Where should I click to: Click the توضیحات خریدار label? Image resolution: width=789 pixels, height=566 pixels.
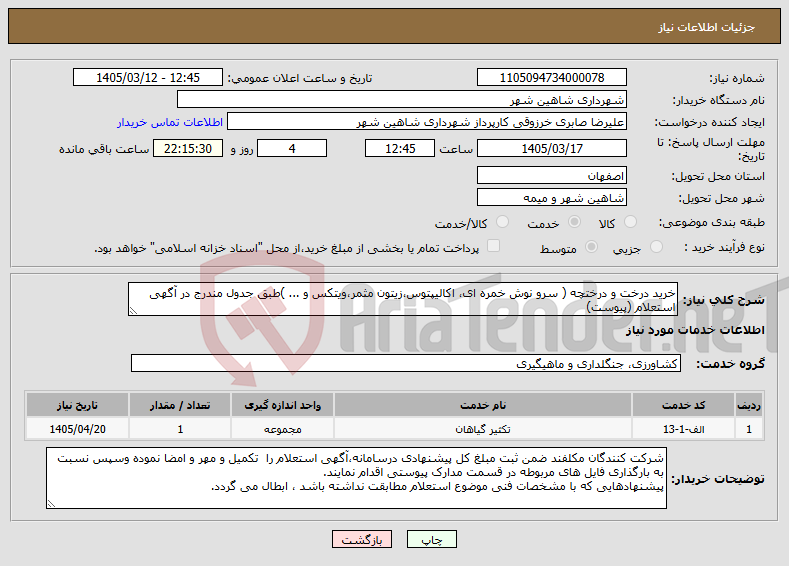[x=718, y=479]
